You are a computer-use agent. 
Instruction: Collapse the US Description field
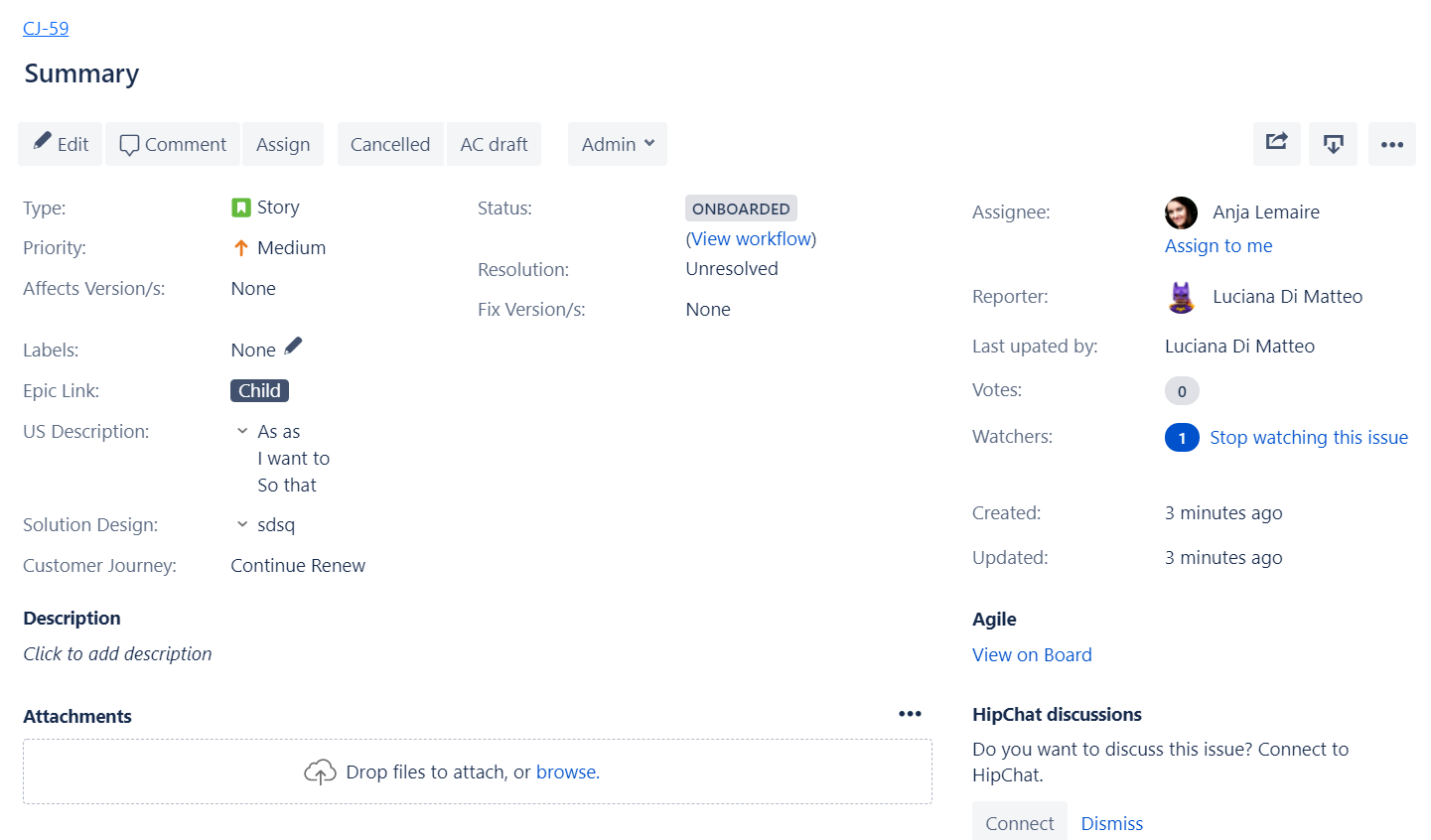point(242,431)
